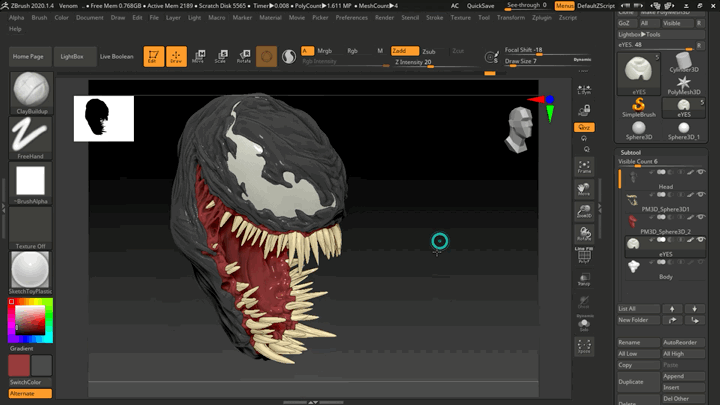Click the Duplicate subtool button
The height and width of the screenshot is (405, 720).
pyautogui.click(x=639, y=382)
